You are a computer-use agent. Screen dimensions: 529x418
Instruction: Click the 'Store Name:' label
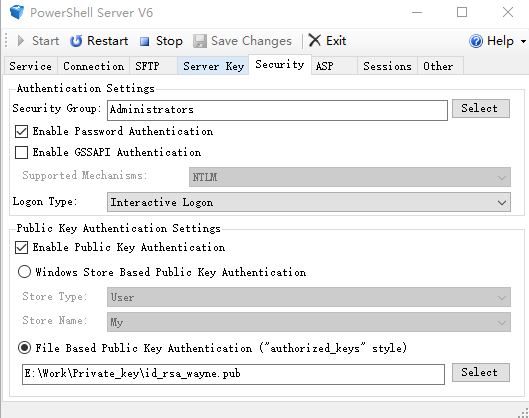[x=55, y=321]
